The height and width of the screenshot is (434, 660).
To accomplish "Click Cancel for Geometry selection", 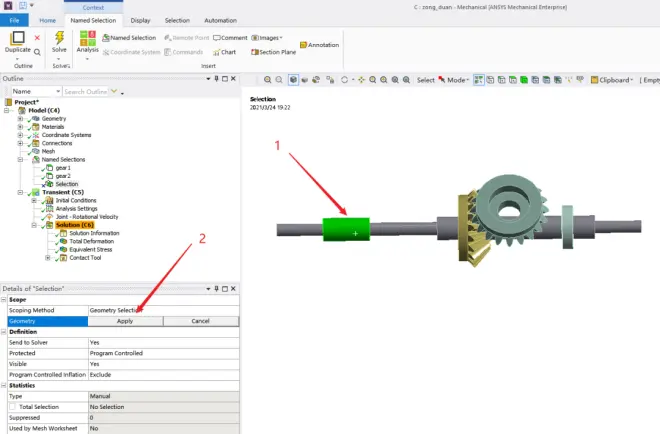I will click(200, 321).
